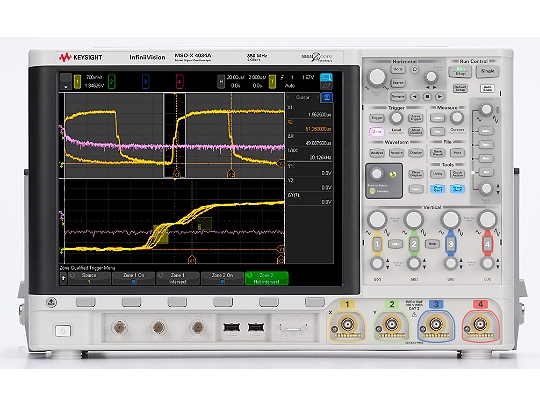Click the back arrow softkey menu icon
Viewport: 540px width, 405px height.
click(63, 278)
